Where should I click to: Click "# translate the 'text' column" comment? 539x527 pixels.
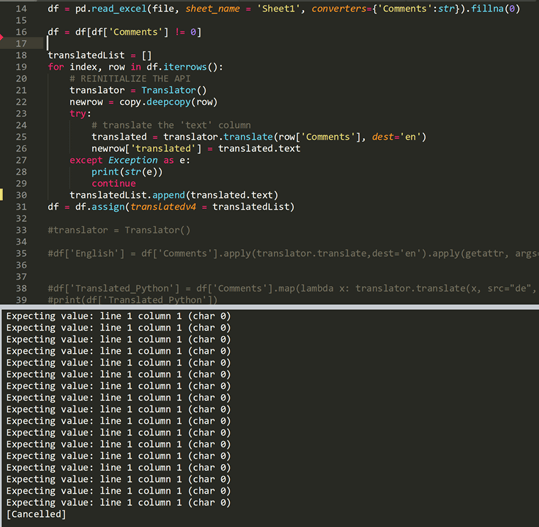point(171,125)
